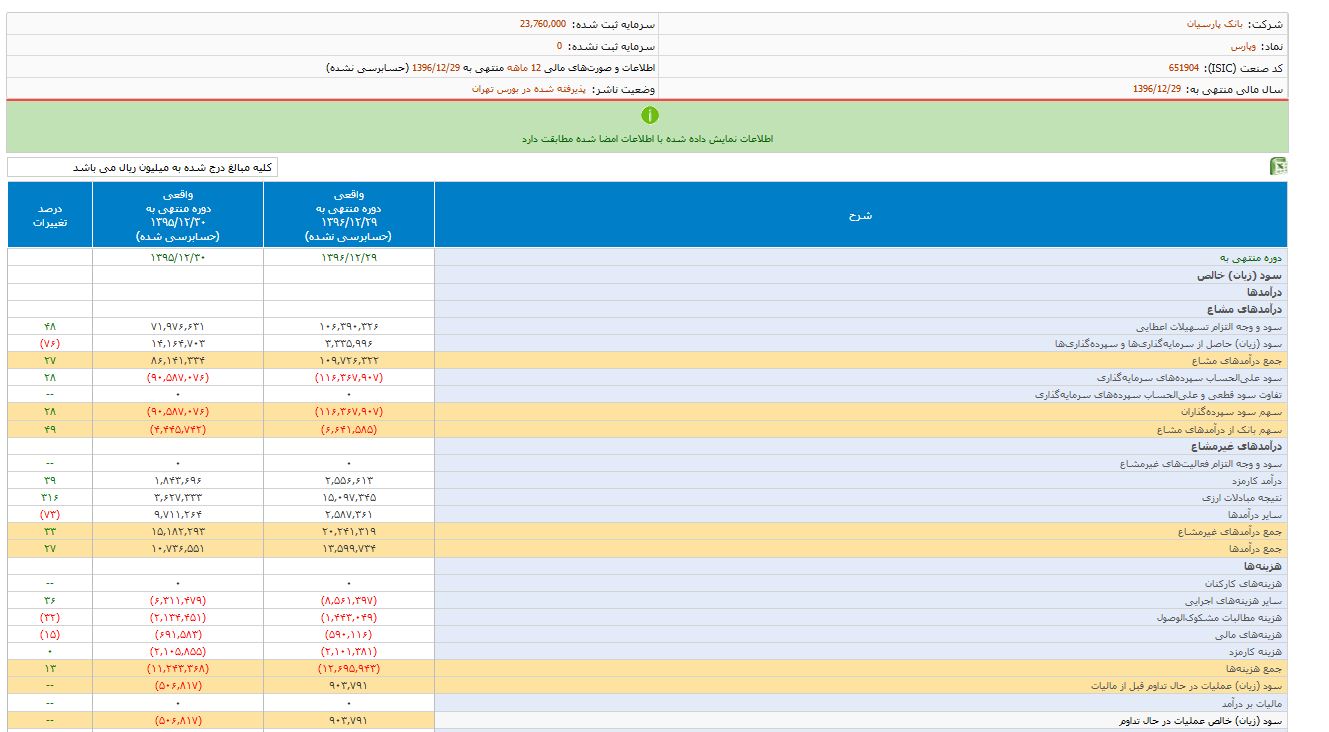Screen dimensions: 1329x732
Task: Click value ۸۶,۱۴۱,۳۳۴ in the 1395 column
Action: [x=178, y=360]
